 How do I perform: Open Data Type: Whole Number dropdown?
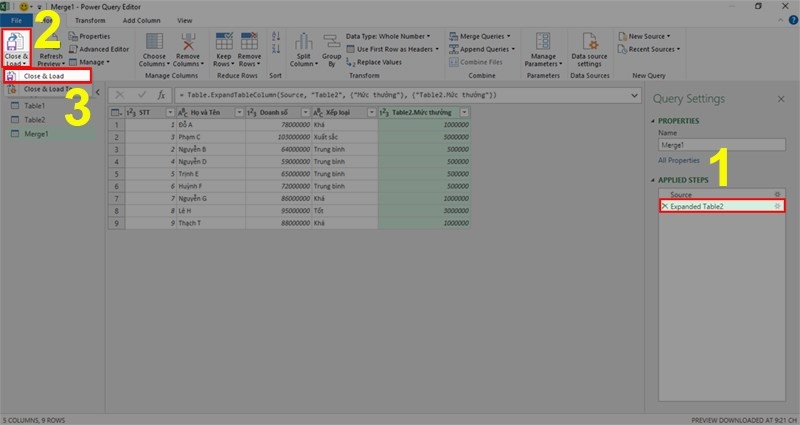click(x=388, y=36)
